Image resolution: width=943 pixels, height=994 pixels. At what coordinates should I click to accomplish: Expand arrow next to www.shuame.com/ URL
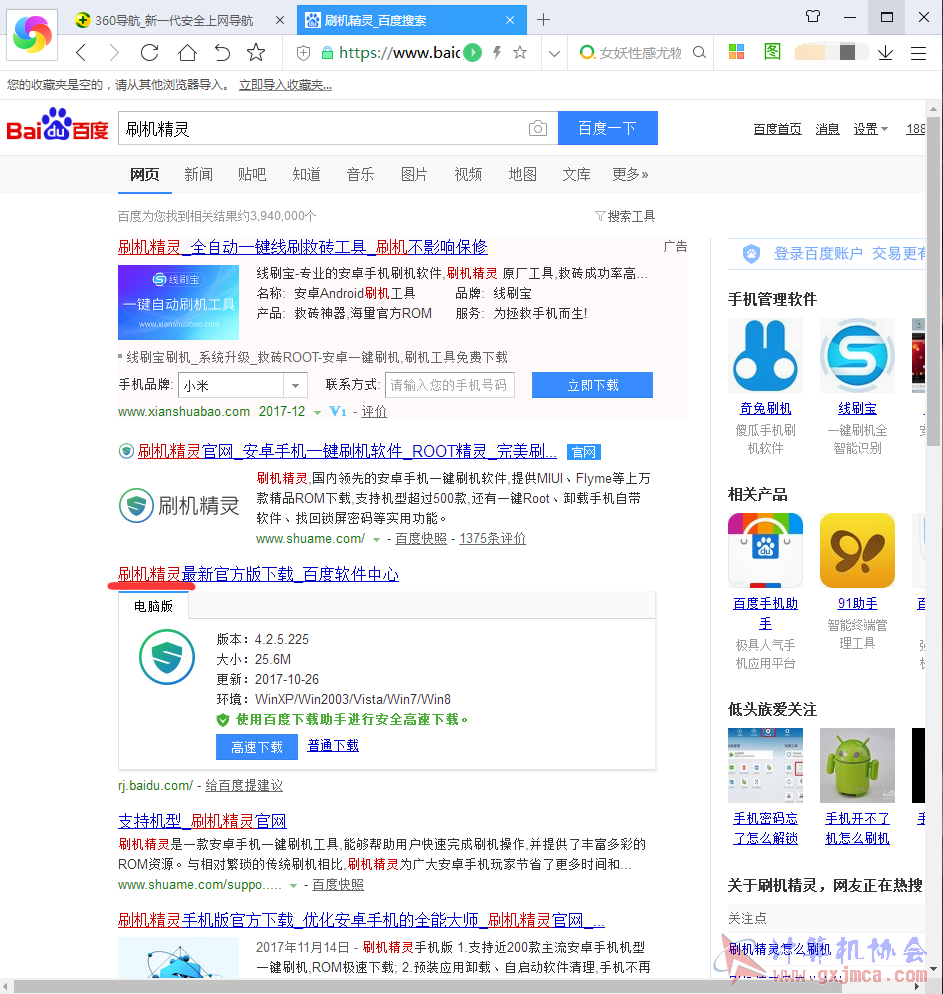[376, 539]
